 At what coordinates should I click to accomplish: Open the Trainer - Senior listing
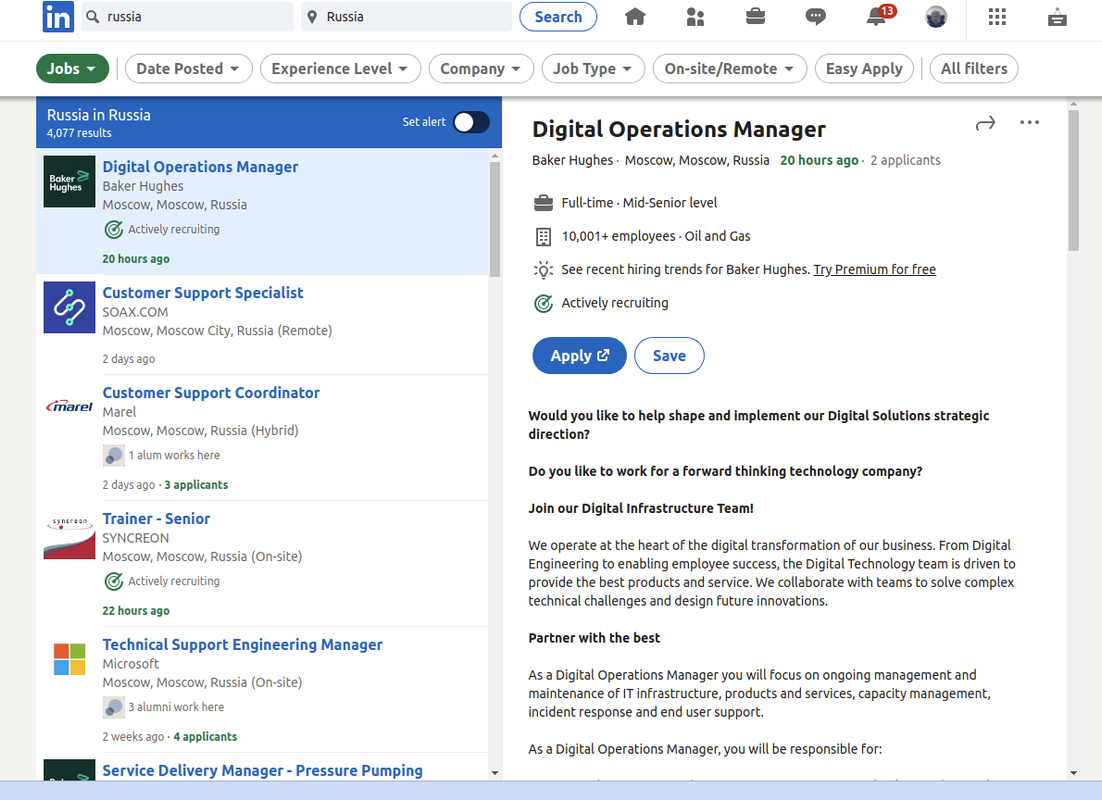[x=156, y=518]
